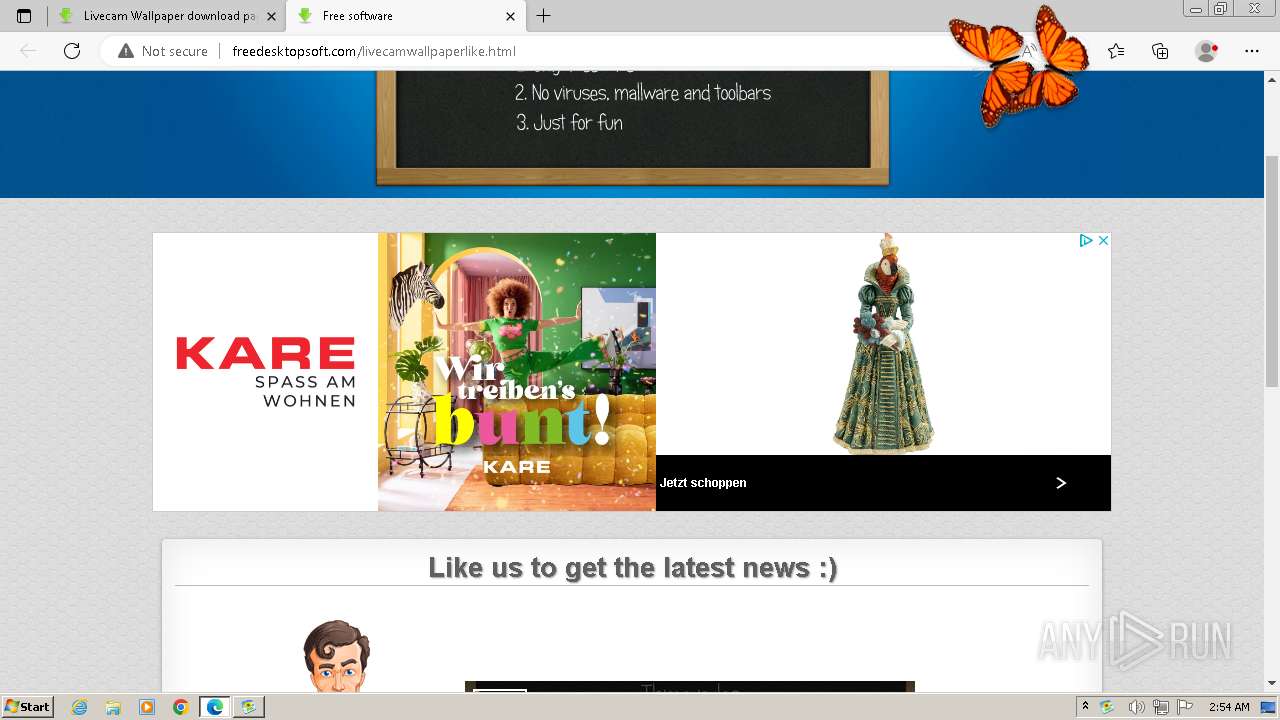The height and width of the screenshot is (720, 1280).
Task: View the parrot figurine product ad
Action: coord(883,344)
